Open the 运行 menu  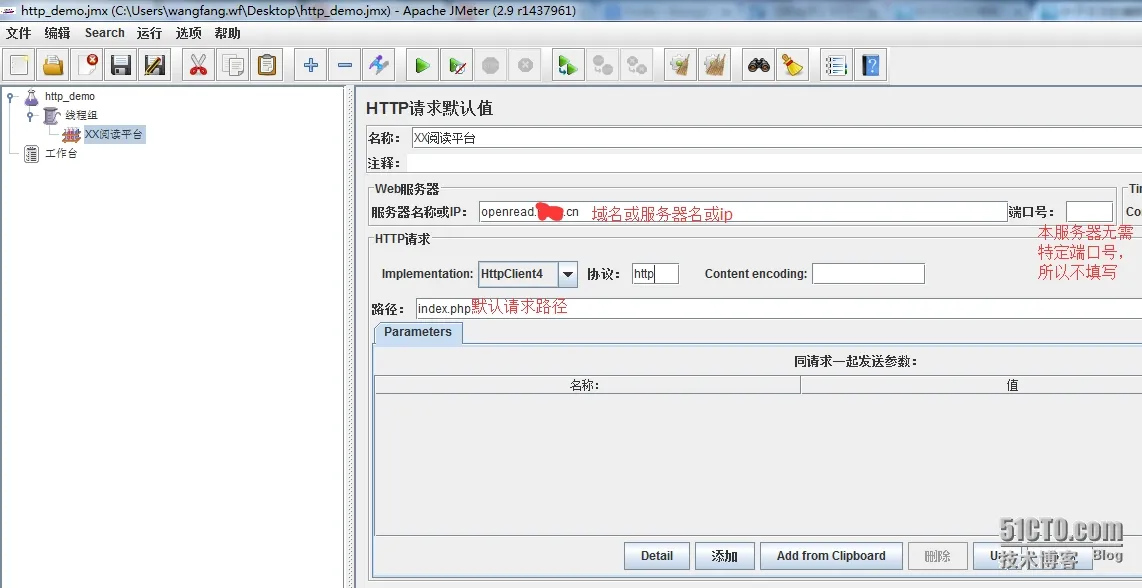pos(149,33)
